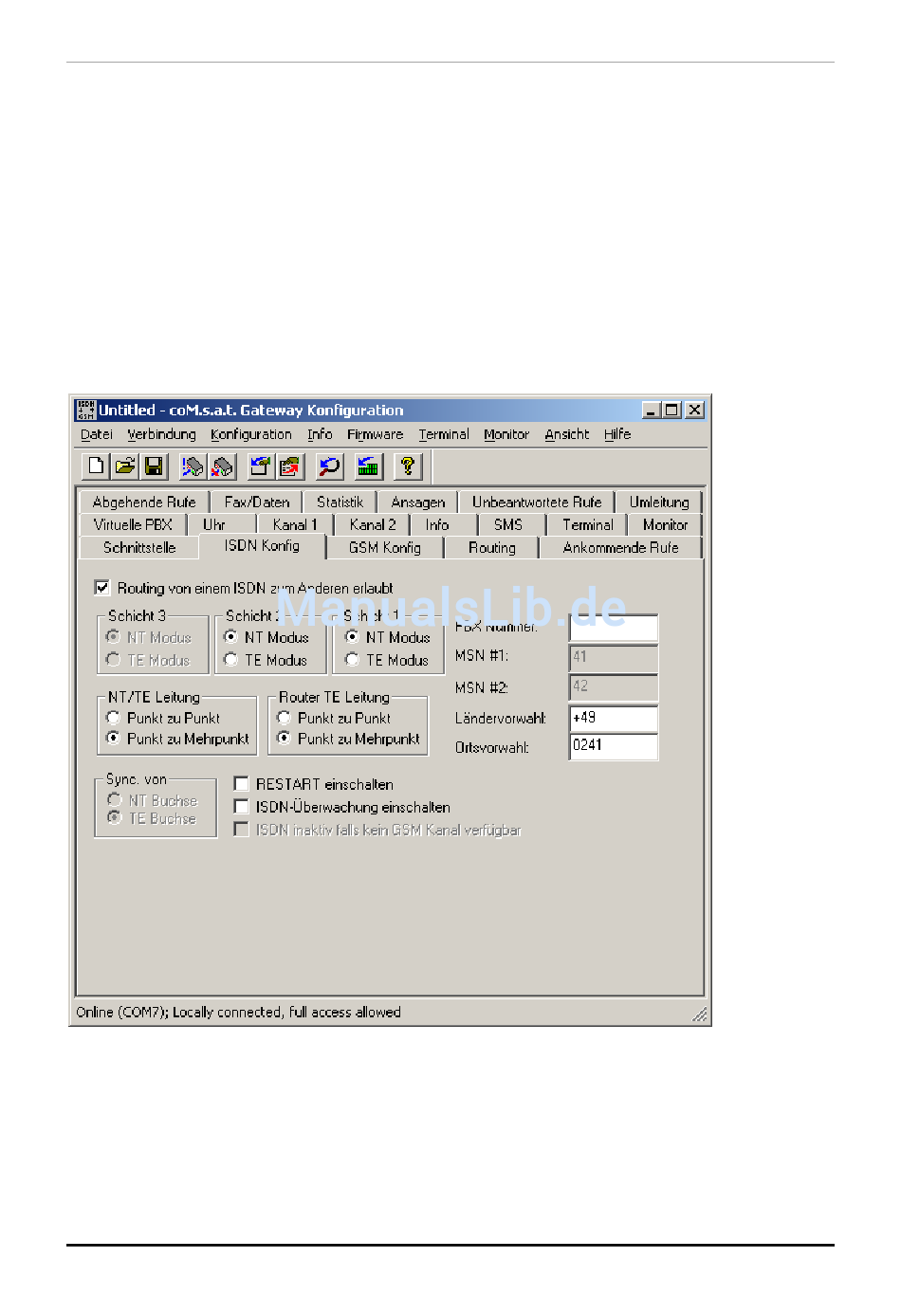Enable the RESTART einschalten checkbox
This screenshot has height=1316, width=901.
(242, 784)
